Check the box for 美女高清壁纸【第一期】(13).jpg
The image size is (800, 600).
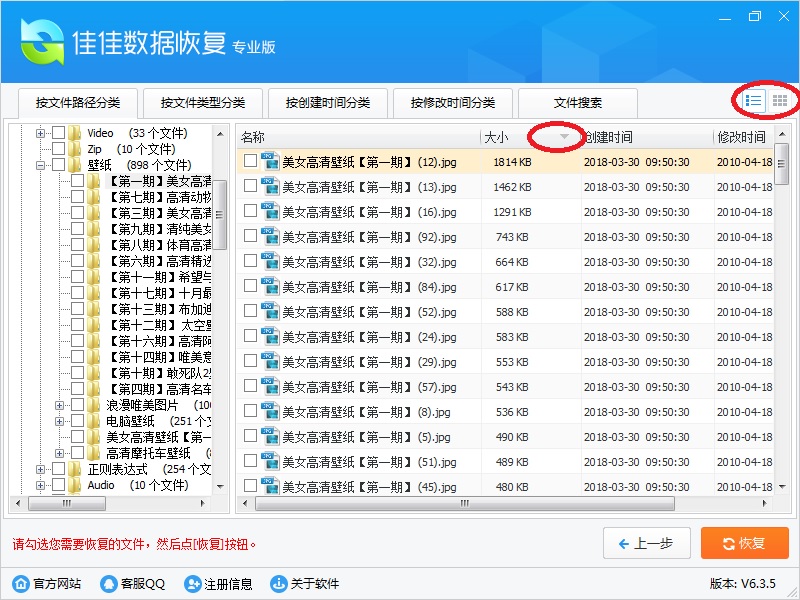coord(250,186)
